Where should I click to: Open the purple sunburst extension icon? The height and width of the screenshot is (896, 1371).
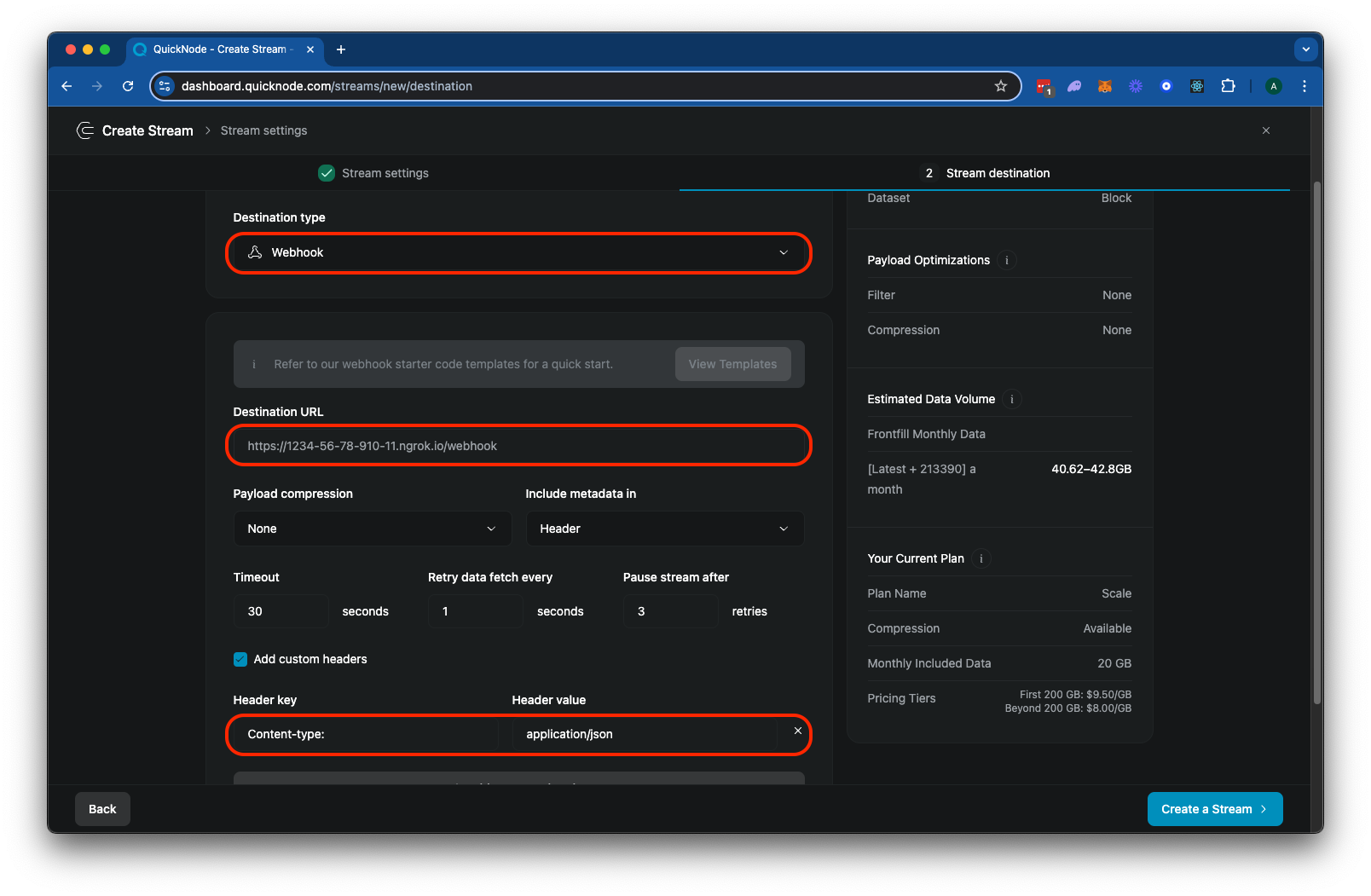(x=1136, y=86)
